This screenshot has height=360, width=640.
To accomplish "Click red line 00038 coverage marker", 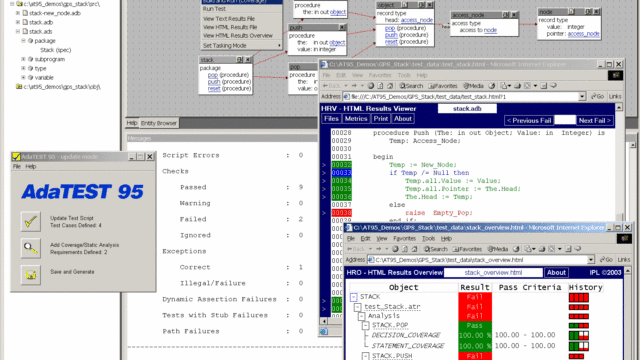I will point(341,213).
